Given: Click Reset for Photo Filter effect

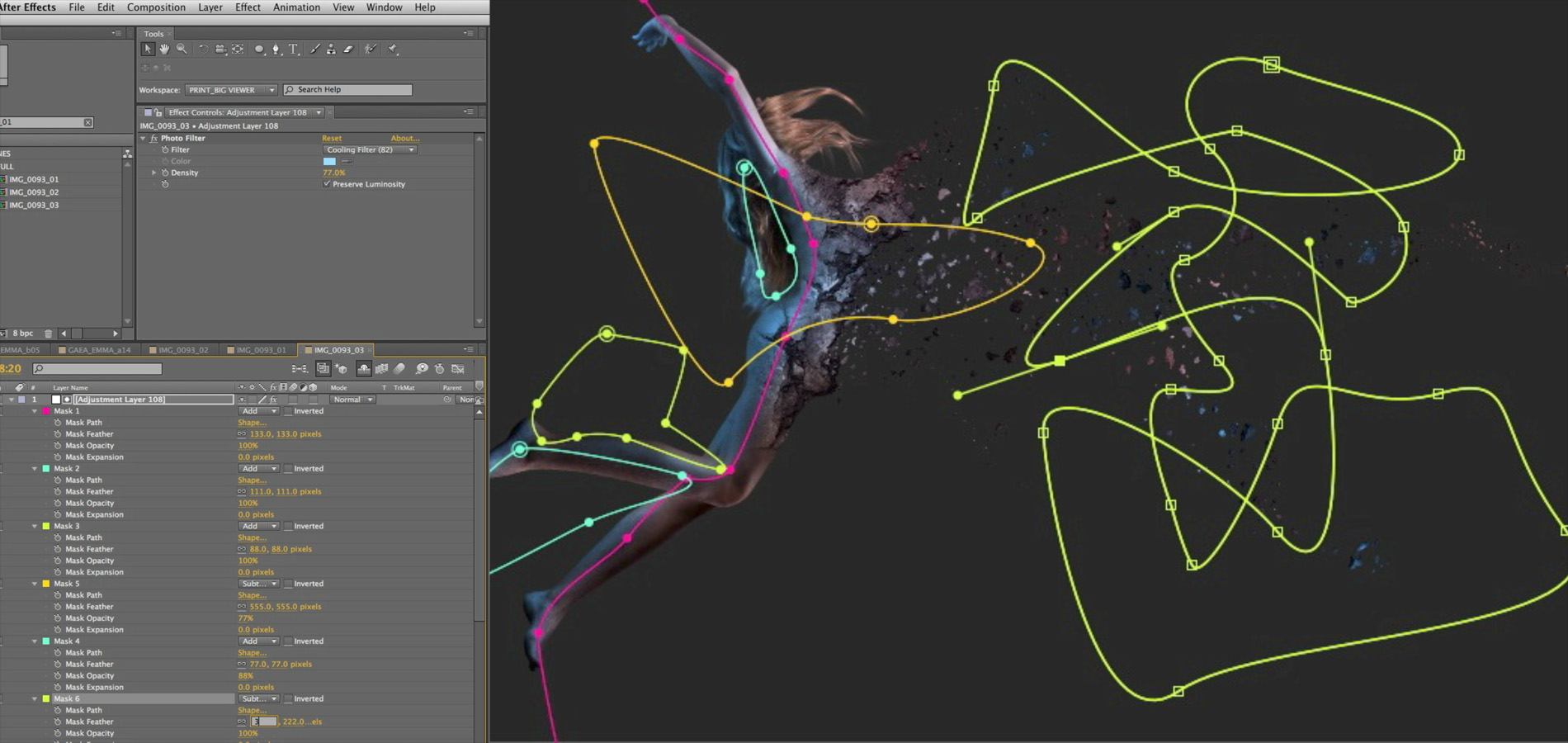Looking at the screenshot, I should [332, 139].
